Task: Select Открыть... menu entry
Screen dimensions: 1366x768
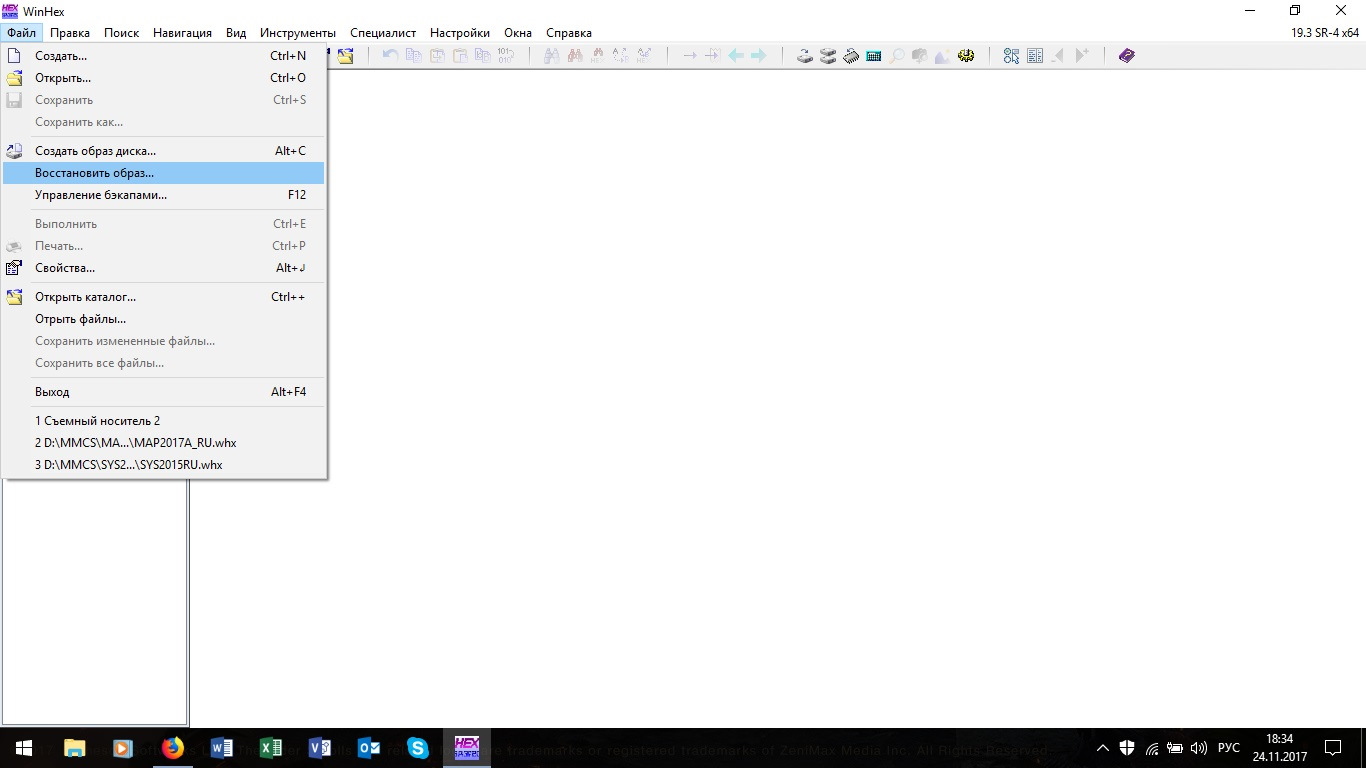Action: 164,78
